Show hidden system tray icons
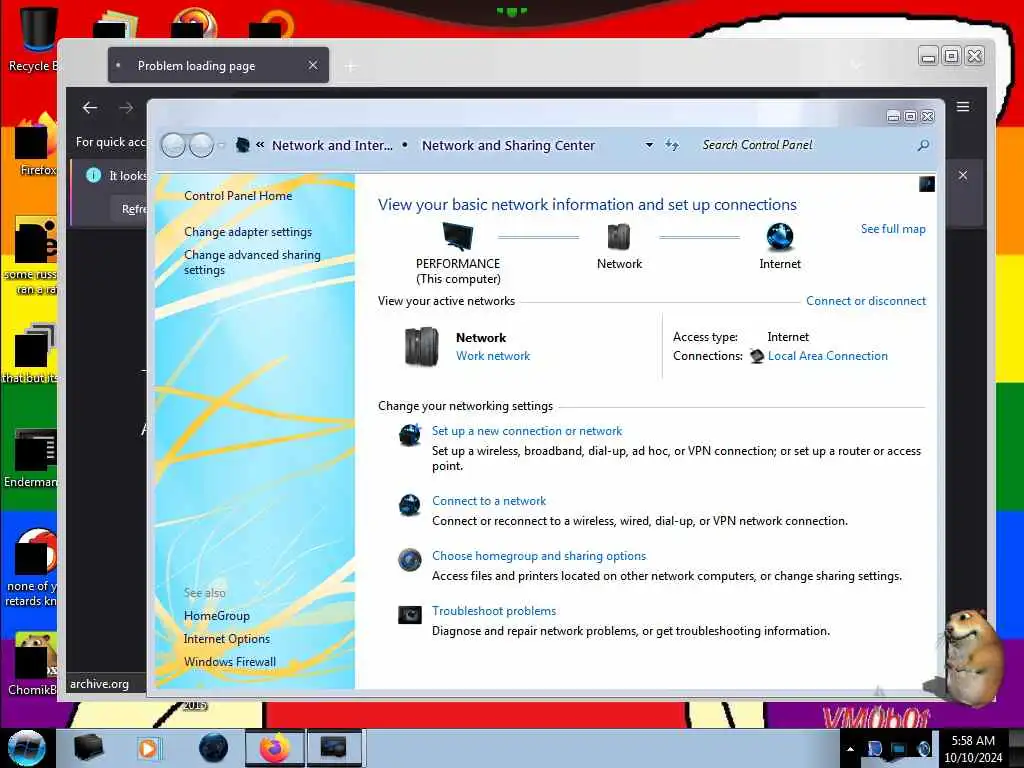The image size is (1024, 768). pos(850,748)
